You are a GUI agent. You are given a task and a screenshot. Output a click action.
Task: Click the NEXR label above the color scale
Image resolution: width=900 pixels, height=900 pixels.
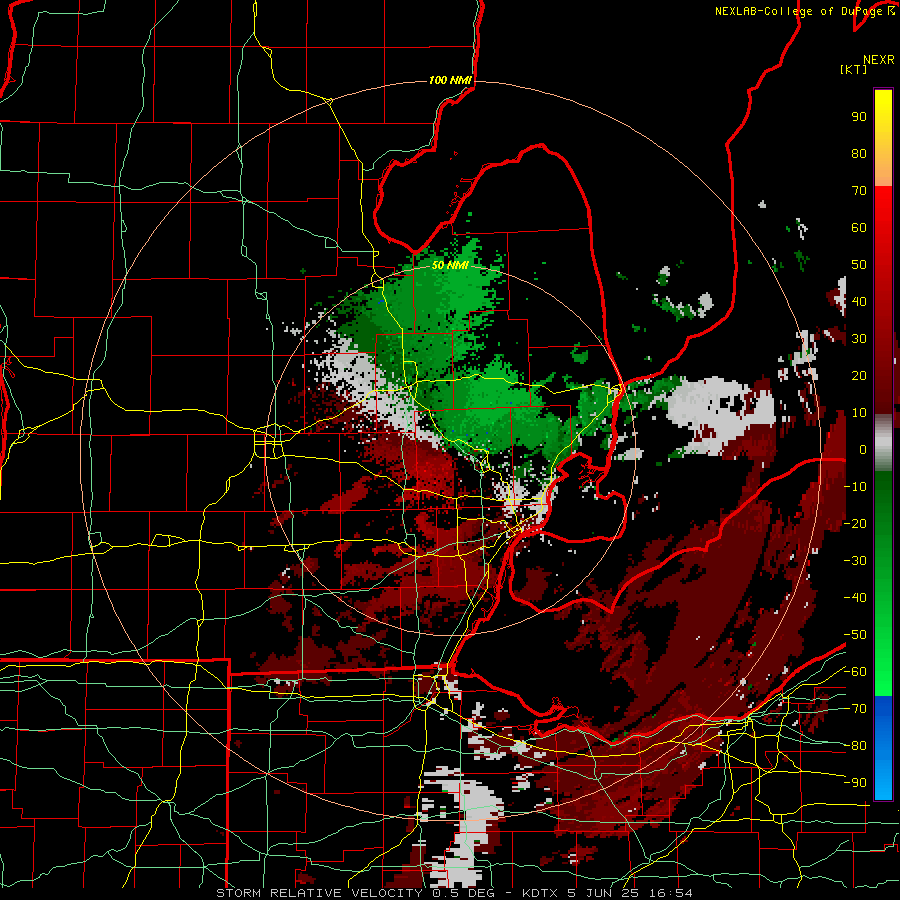(x=878, y=59)
